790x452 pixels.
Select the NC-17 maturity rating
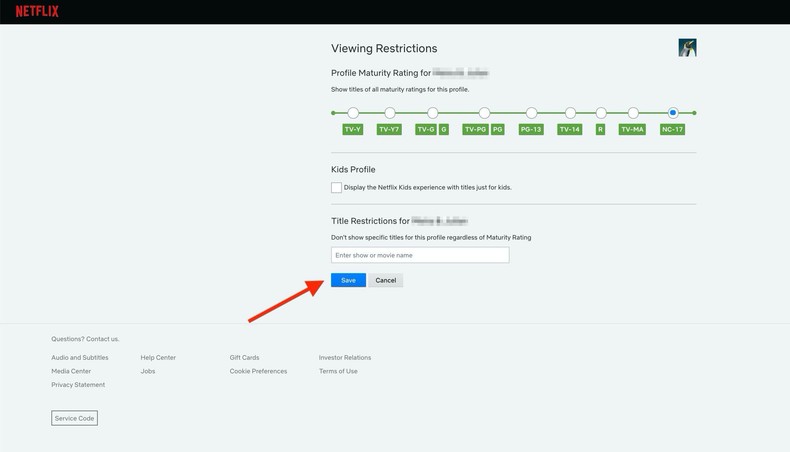coord(673,113)
